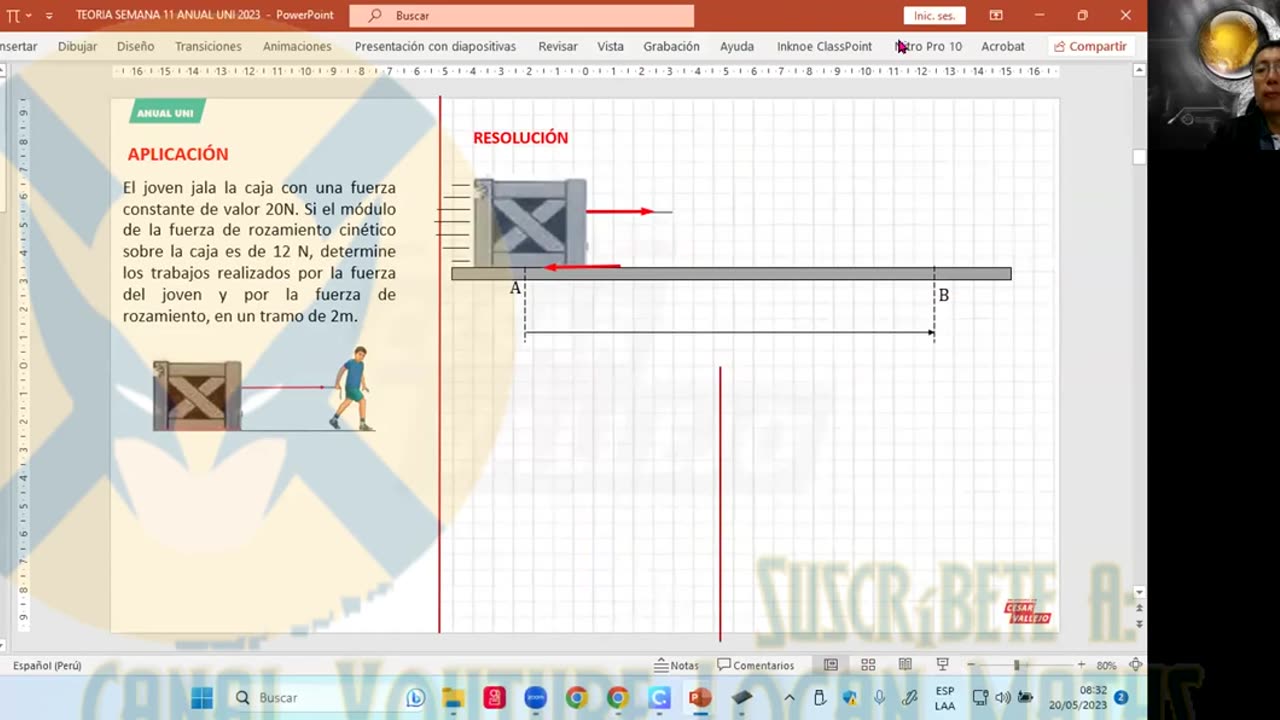This screenshot has width=1280, height=720.
Task: Open the clock showing 08:32
Action: point(1078,698)
